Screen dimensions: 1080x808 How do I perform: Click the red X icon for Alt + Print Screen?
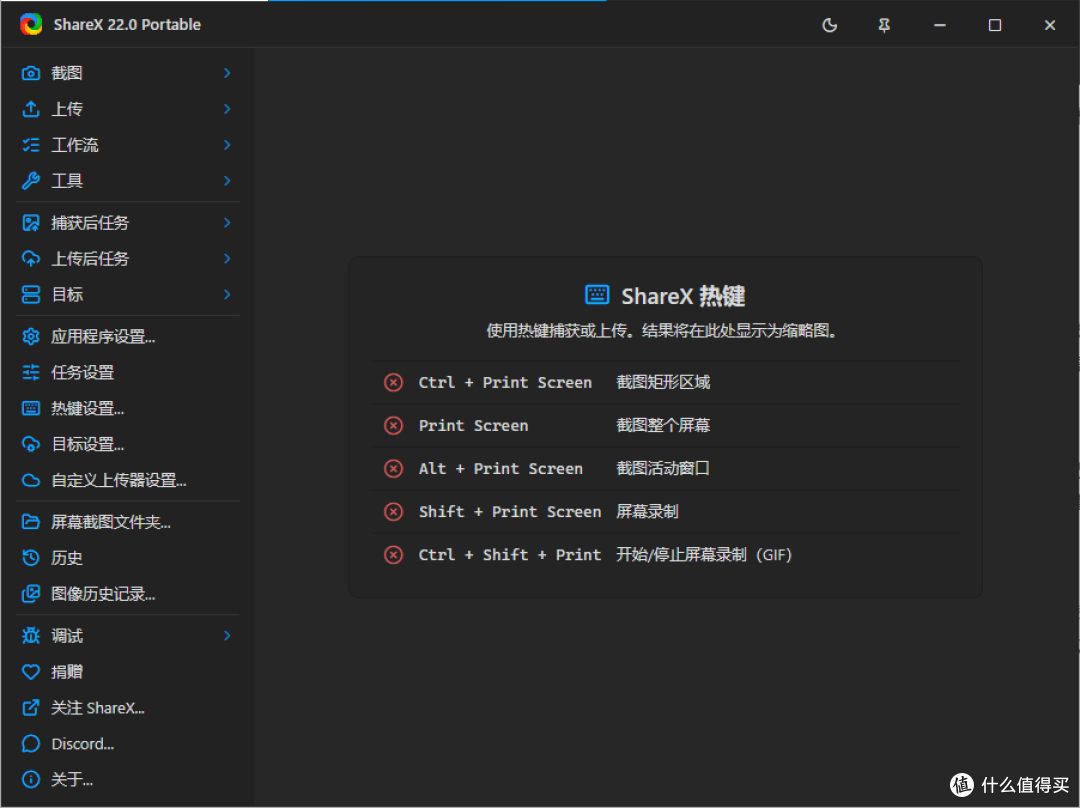pos(393,469)
